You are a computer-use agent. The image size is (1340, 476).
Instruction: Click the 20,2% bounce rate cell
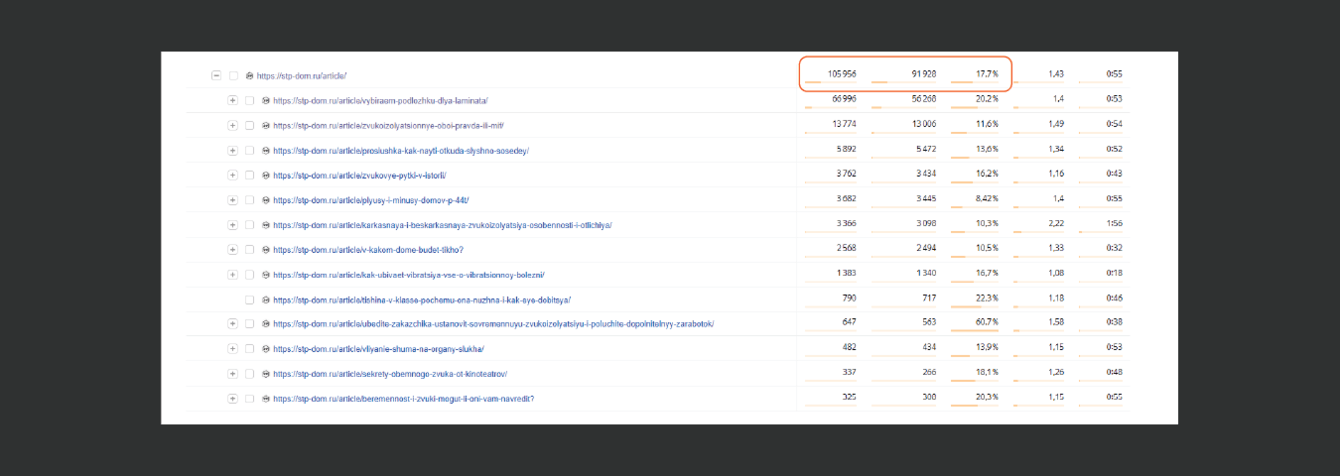(986, 99)
